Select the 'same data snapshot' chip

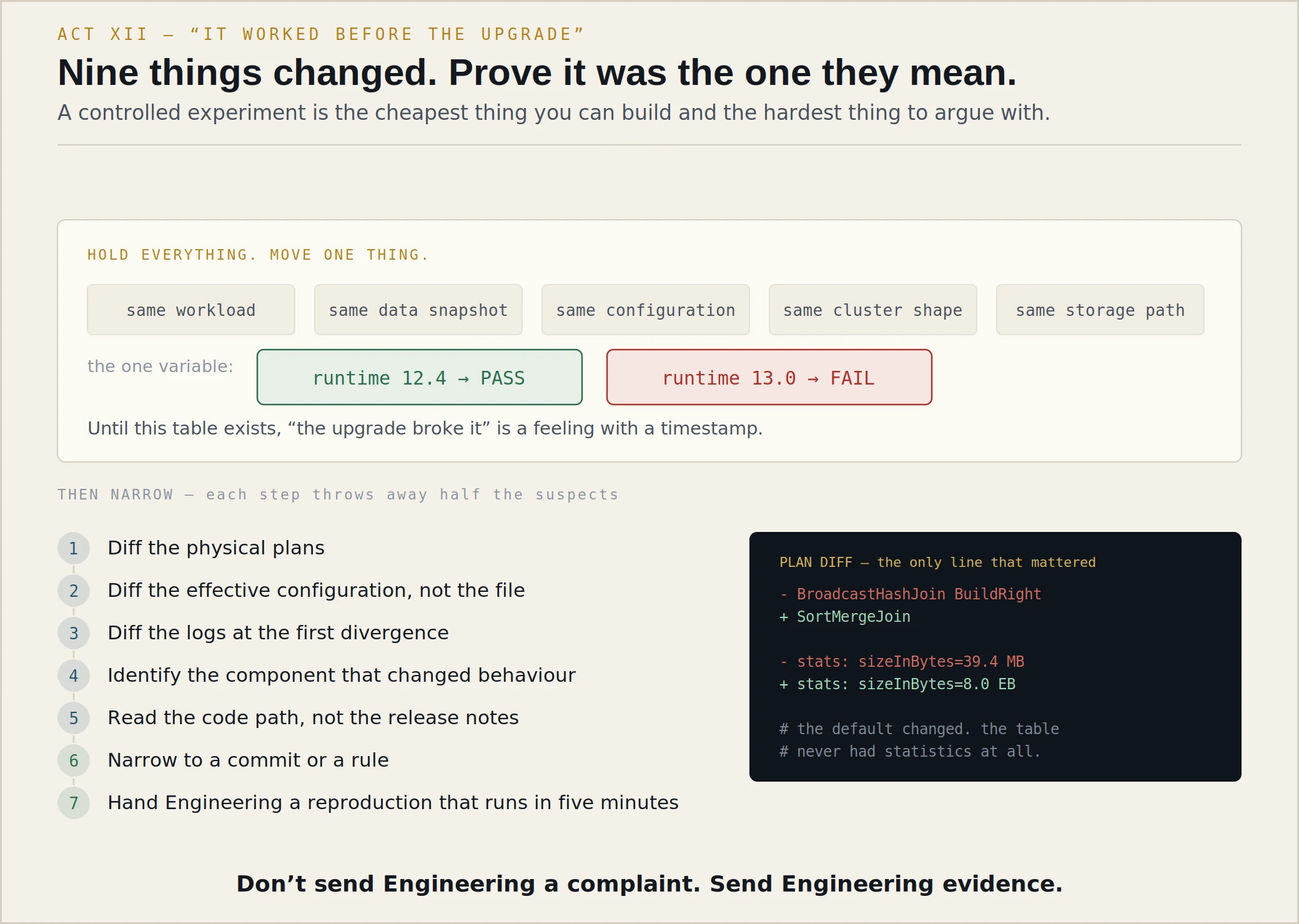pyautogui.click(x=418, y=310)
